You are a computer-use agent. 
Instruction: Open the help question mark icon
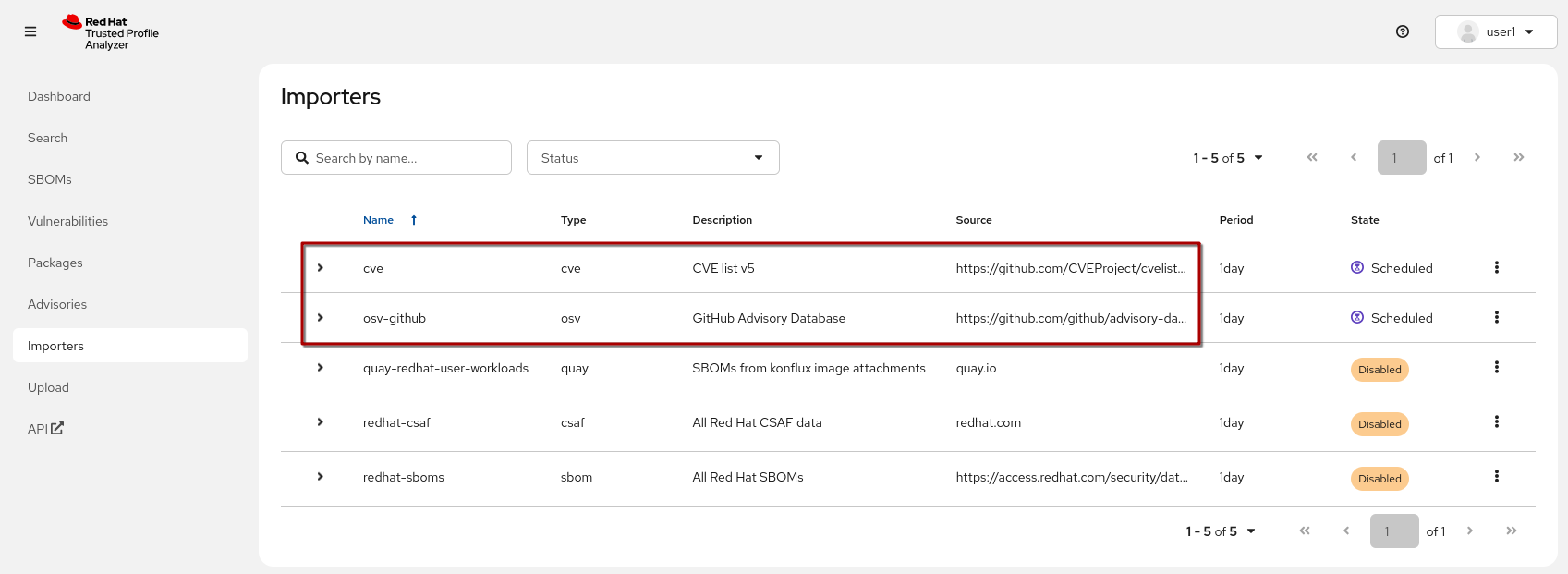click(1402, 31)
